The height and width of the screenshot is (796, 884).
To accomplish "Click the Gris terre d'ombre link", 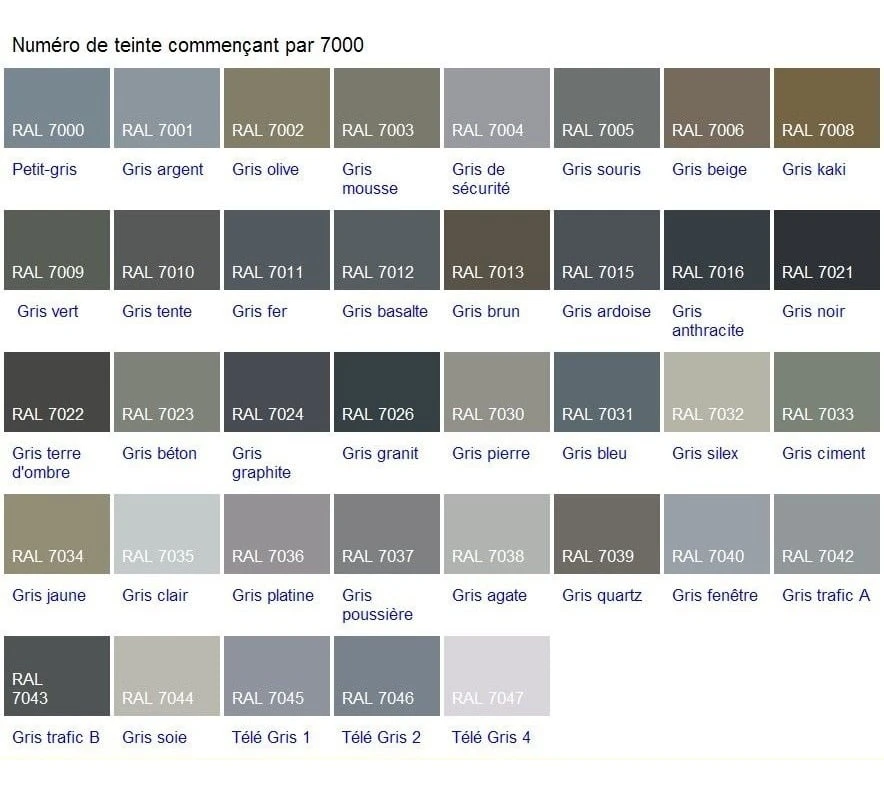I will click(47, 463).
